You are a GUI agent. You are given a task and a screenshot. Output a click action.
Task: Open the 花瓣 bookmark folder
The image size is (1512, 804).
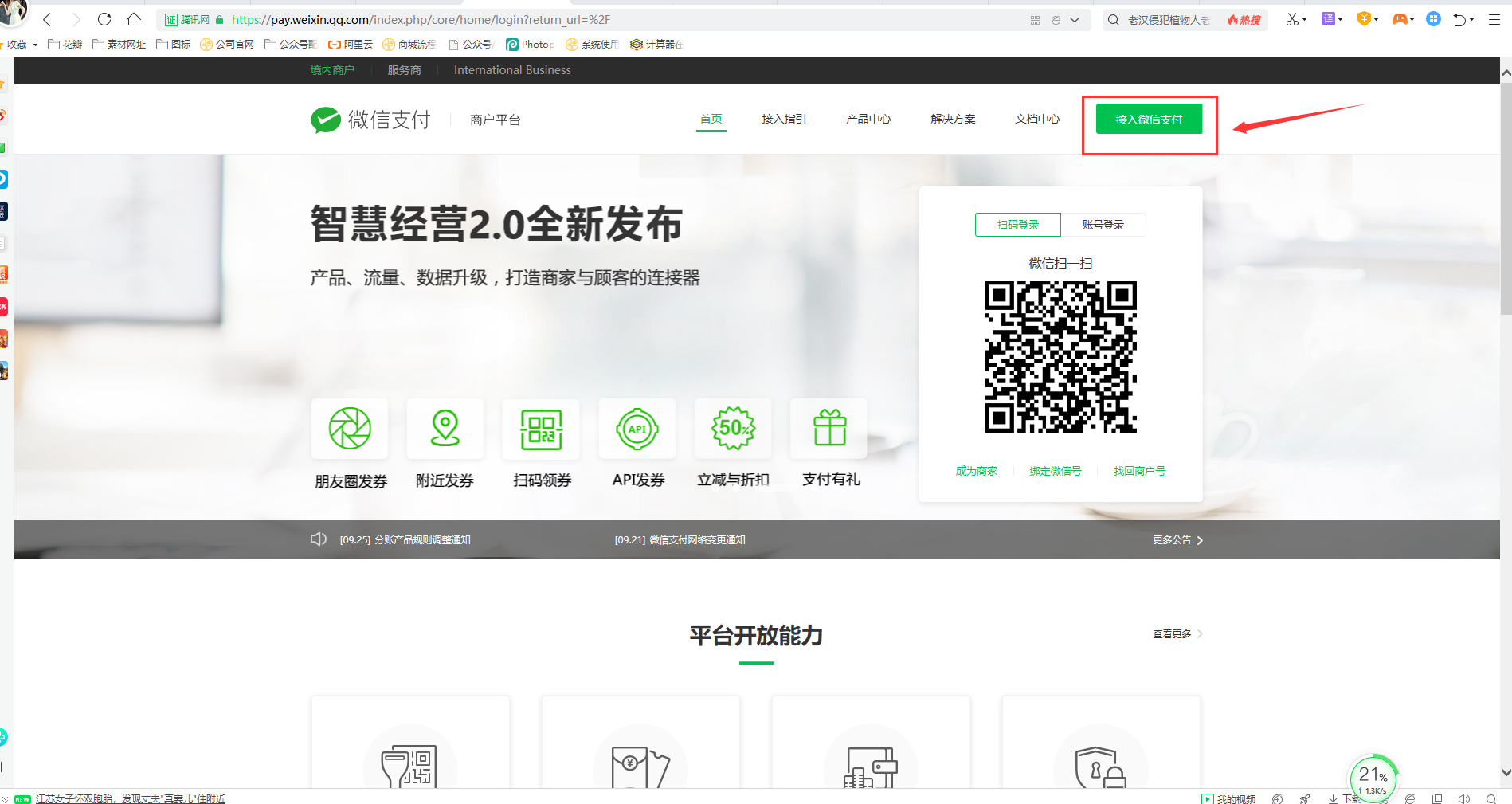[x=65, y=45]
